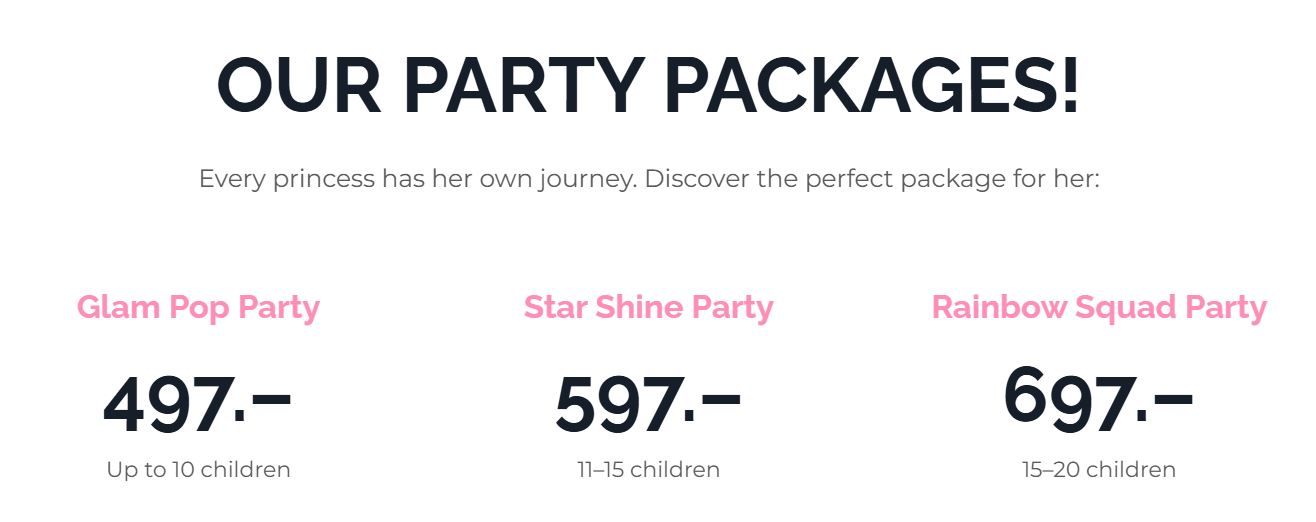Screen dimensions: 1316x522
Task: Click the word 'PARTY' in the main heading
Action: point(523,86)
